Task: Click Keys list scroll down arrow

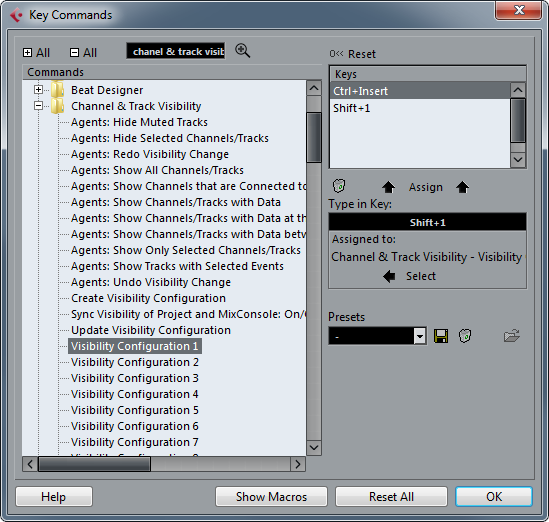Action: coord(518,160)
